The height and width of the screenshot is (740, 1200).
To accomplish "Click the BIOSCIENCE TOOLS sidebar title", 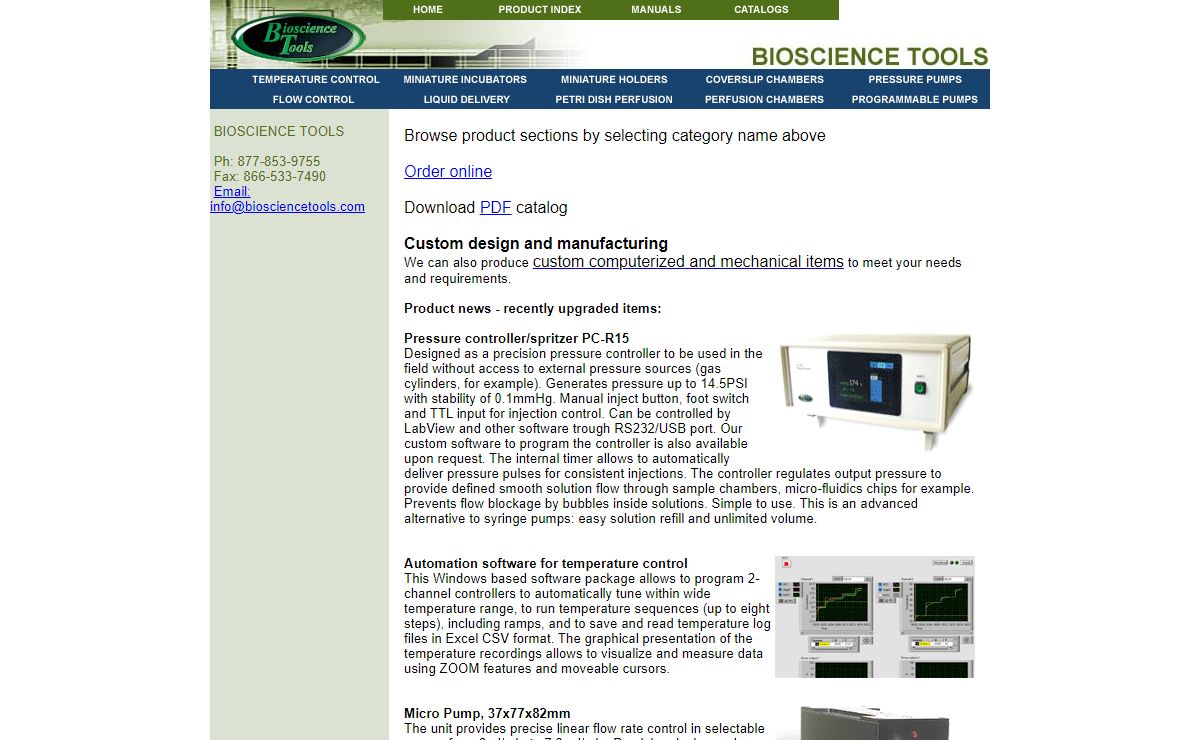I will tap(279, 131).
